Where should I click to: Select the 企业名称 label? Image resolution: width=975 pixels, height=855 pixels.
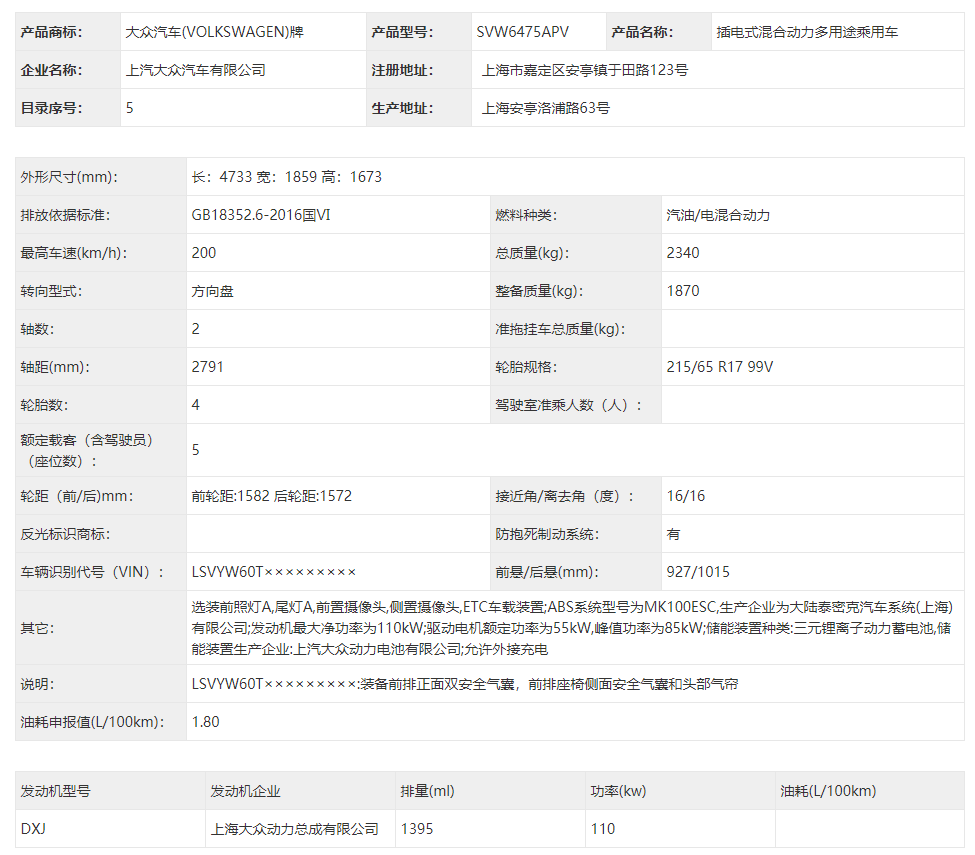(51, 70)
